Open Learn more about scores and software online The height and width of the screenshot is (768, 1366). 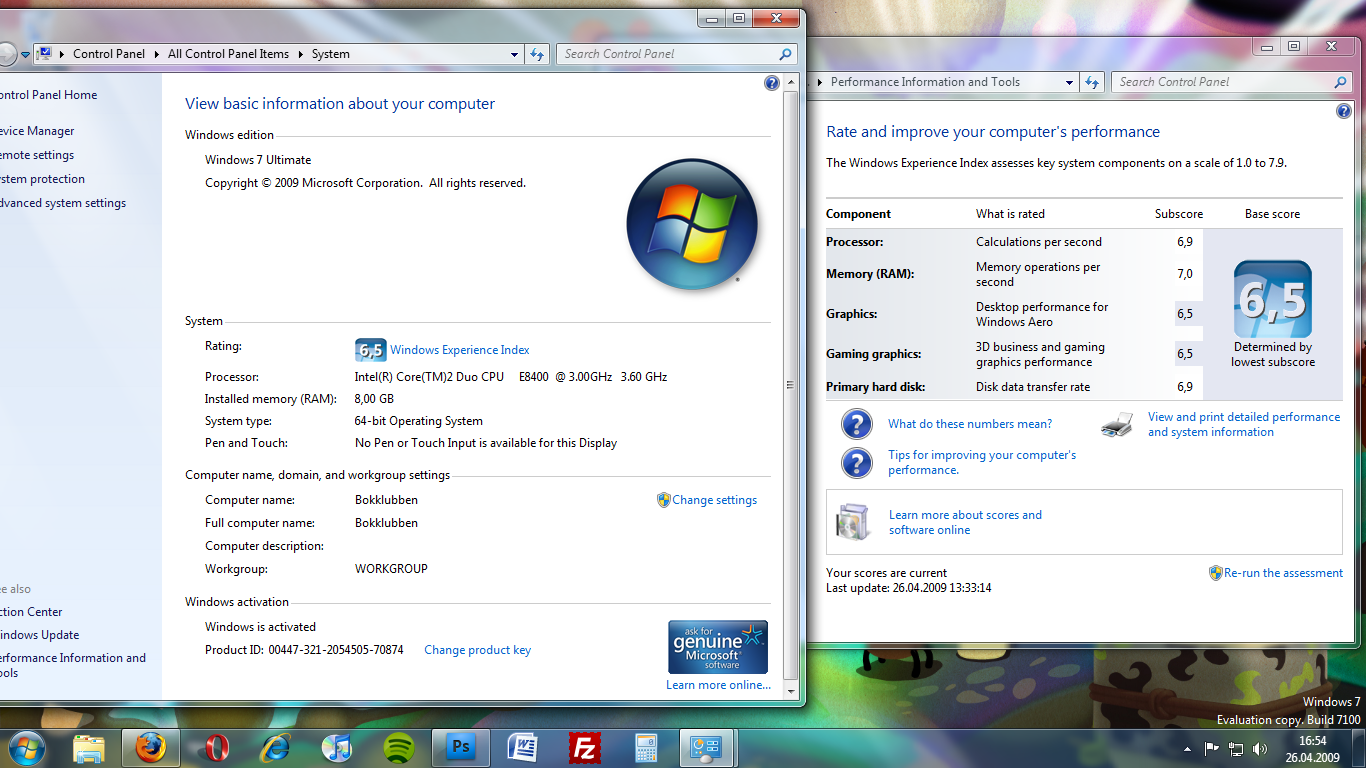click(965, 522)
